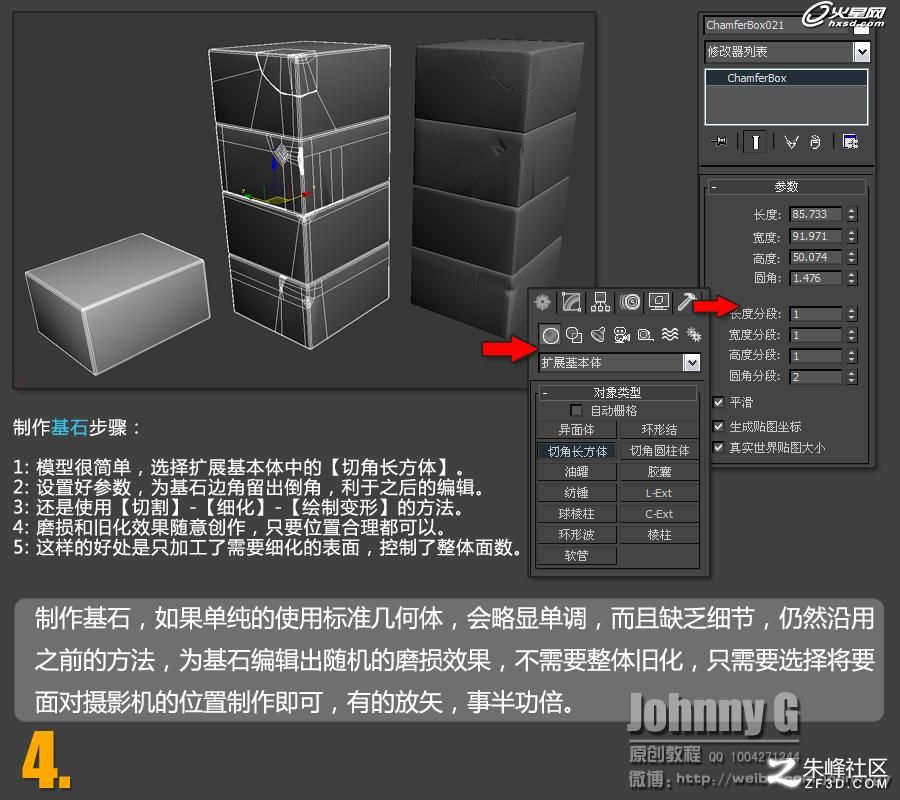Select the Systems gears icon
Screen dimensions: 900x800
[x=693, y=335]
